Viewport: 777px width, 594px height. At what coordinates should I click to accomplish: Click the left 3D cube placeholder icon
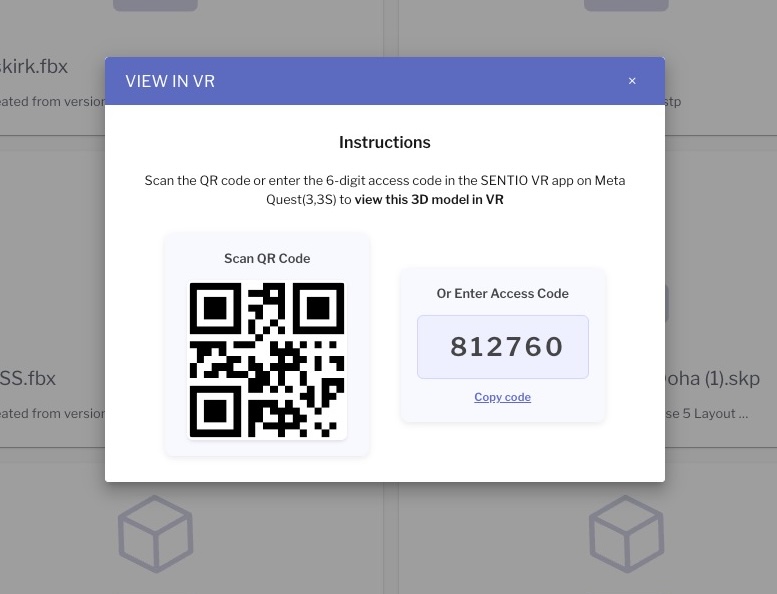pyautogui.click(x=155, y=534)
